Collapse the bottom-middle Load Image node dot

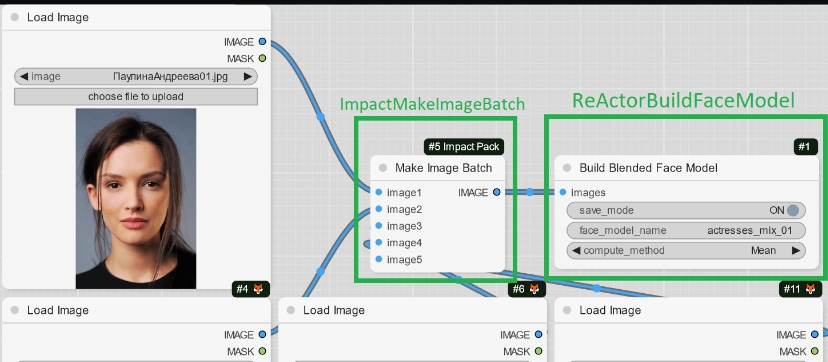coord(290,310)
